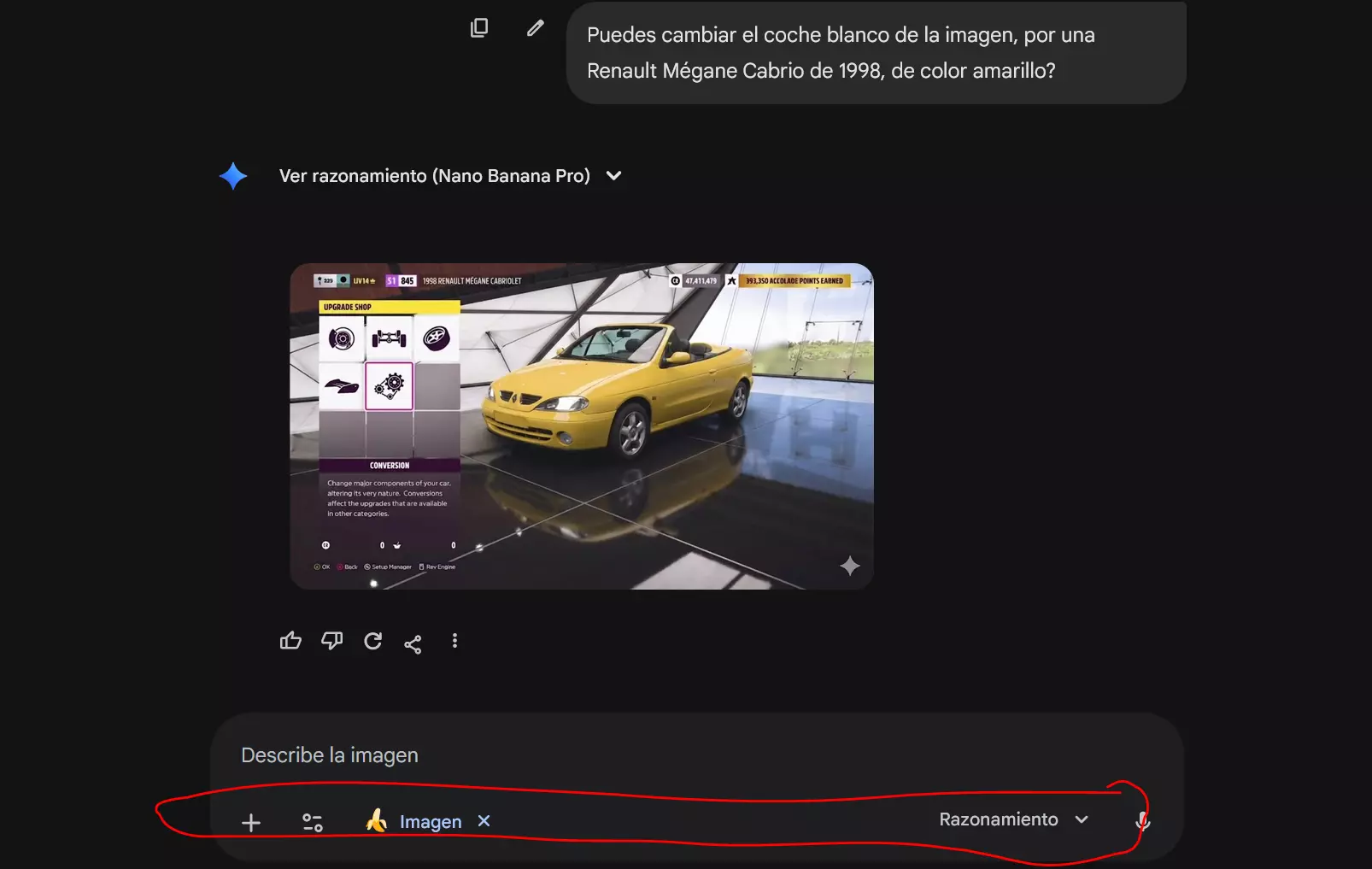Give the response a thumbs down
This screenshot has width=1372, height=869.
pos(331,641)
